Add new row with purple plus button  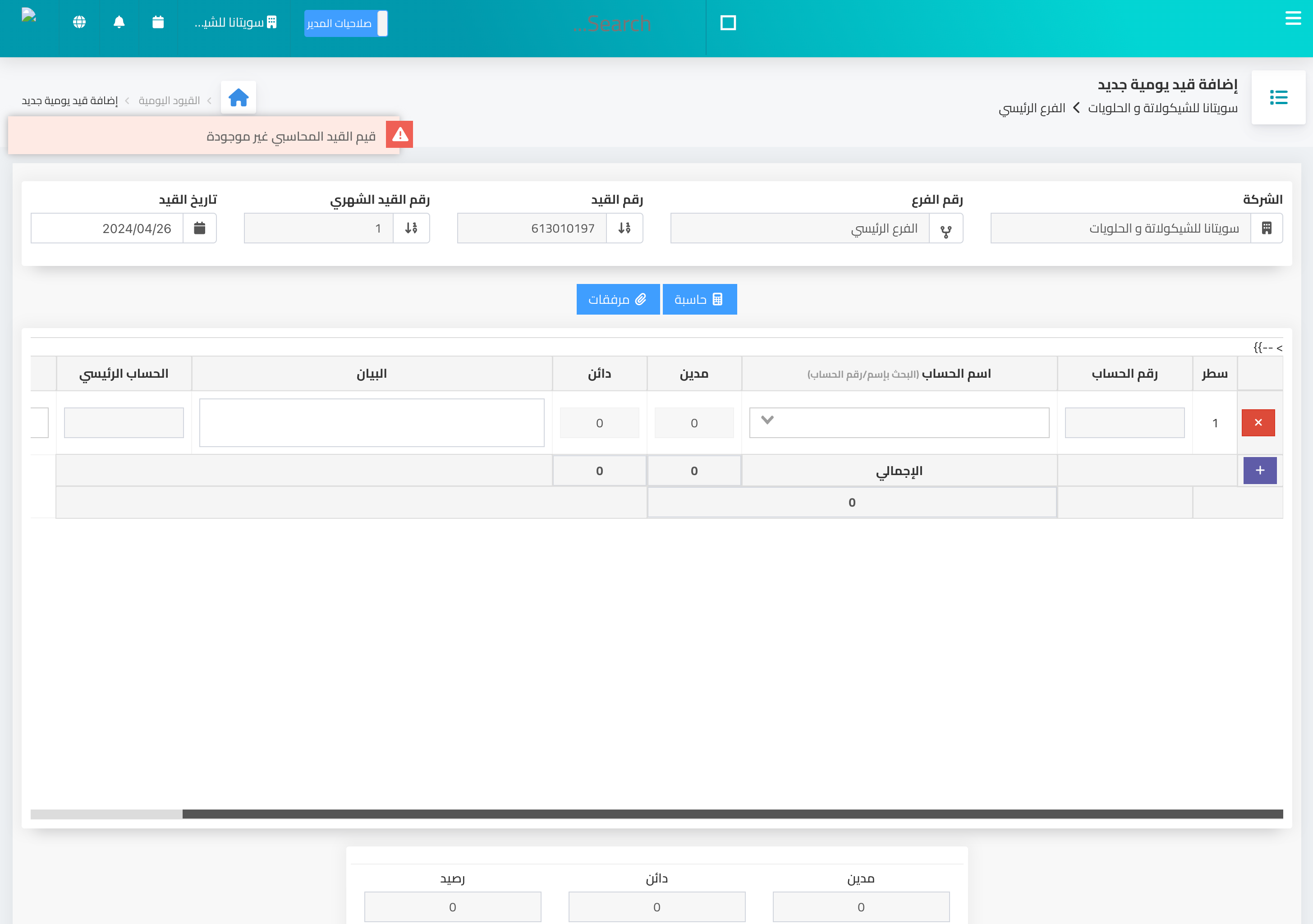point(1260,470)
